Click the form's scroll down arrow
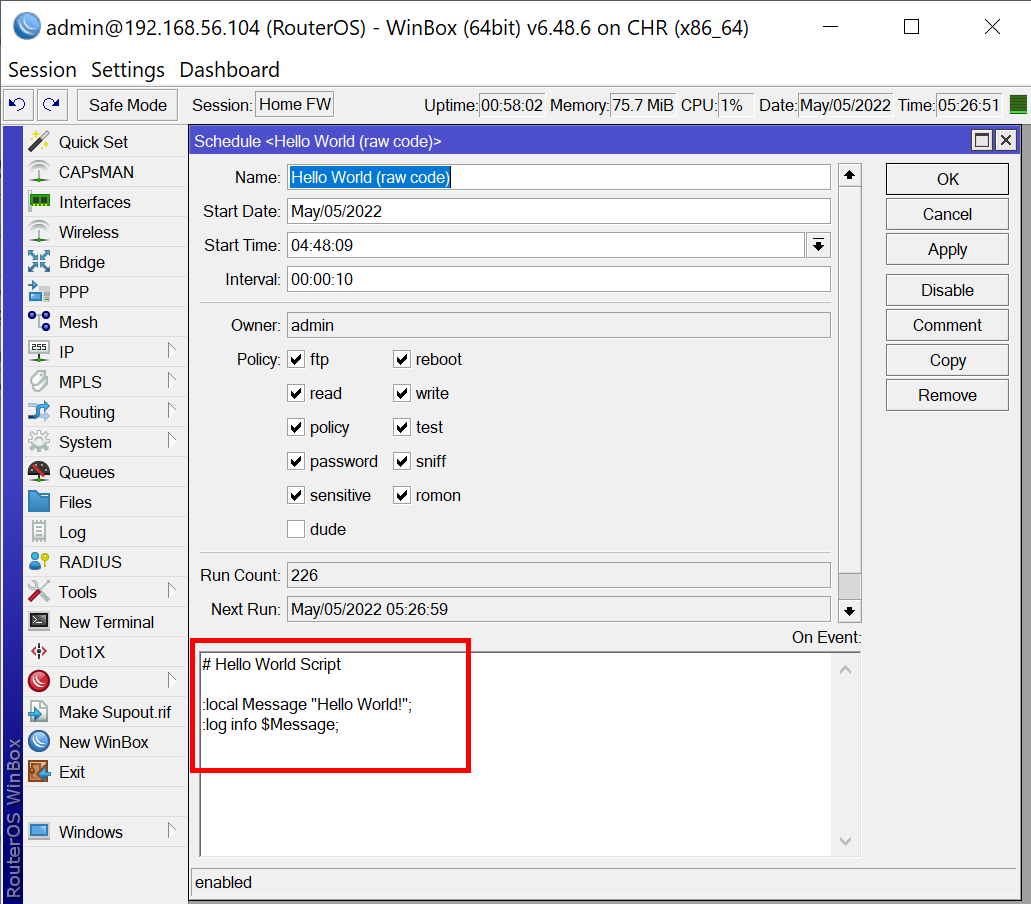Image resolution: width=1031 pixels, height=904 pixels. [x=849, y=610]
